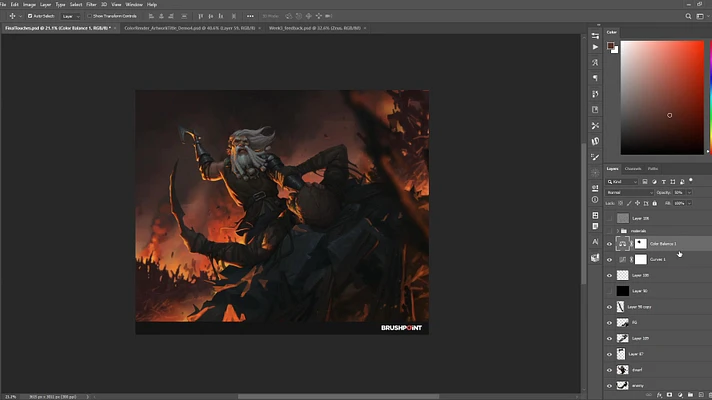712x400 pixels.
Task: Click the Opacity value field
Action: point(679,193)
